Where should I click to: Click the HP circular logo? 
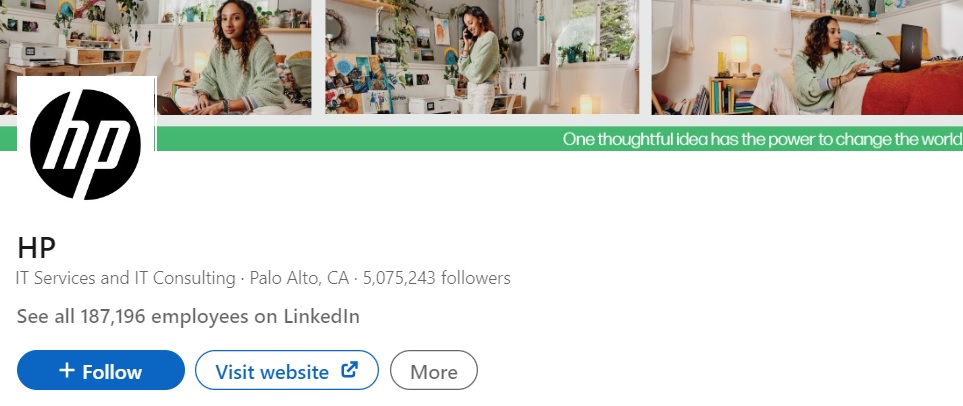point(85,144)
